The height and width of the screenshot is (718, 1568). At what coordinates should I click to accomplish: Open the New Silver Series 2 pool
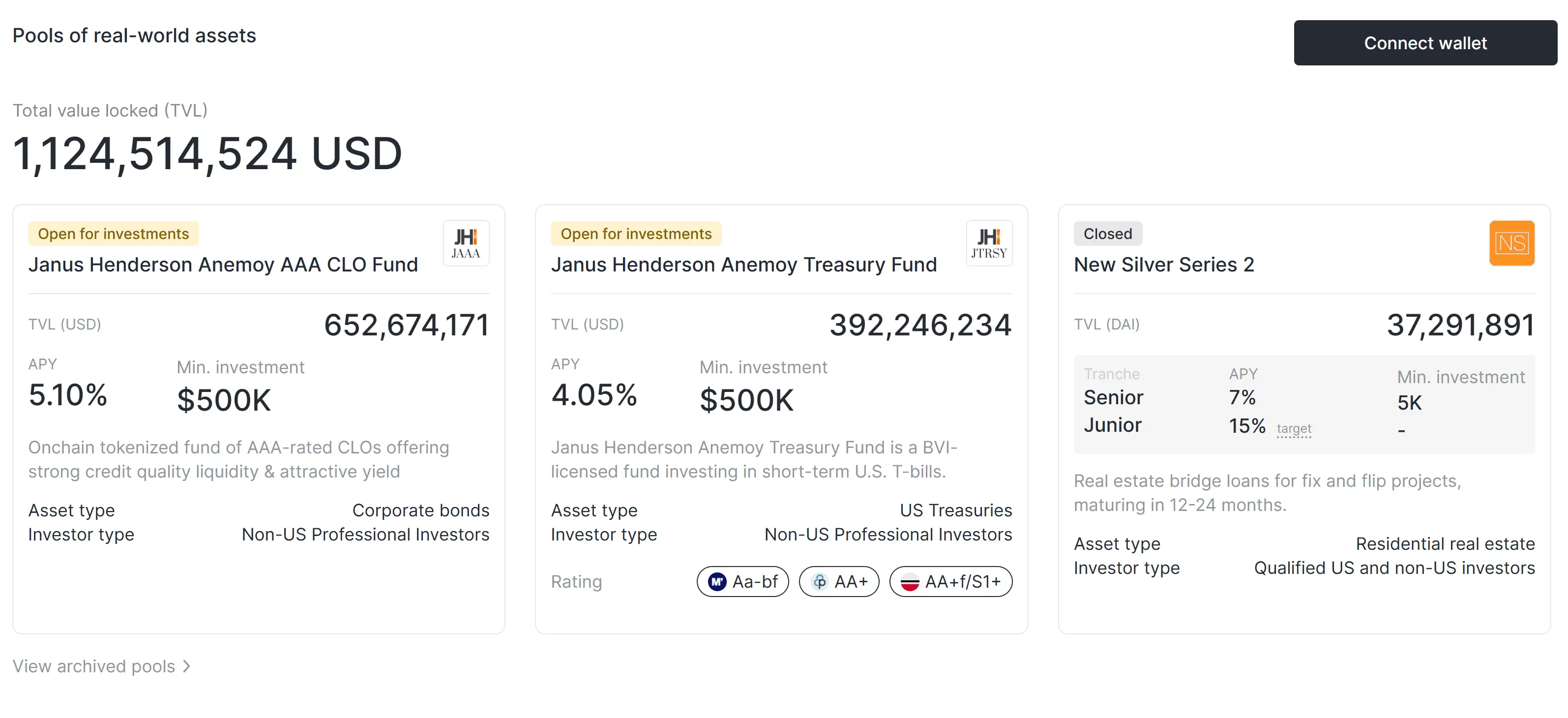pos(1163,265)
